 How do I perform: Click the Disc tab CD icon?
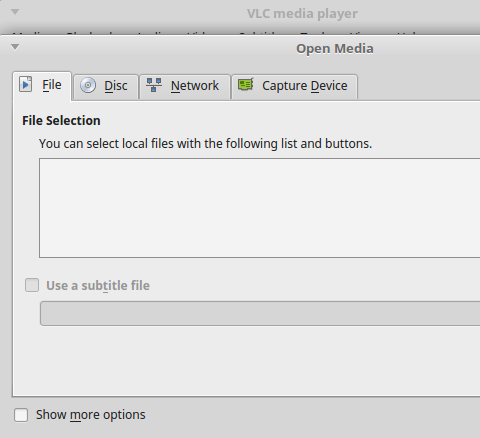pyautogui.click(x=88, y=85)
